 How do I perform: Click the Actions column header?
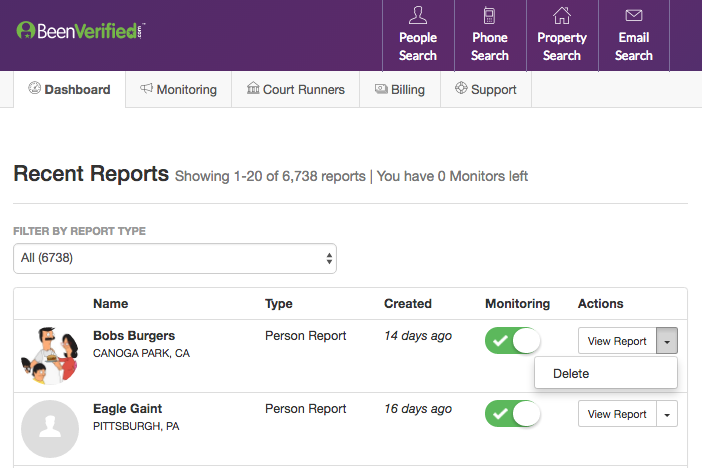pyautogui.click(x=600, y=304)
